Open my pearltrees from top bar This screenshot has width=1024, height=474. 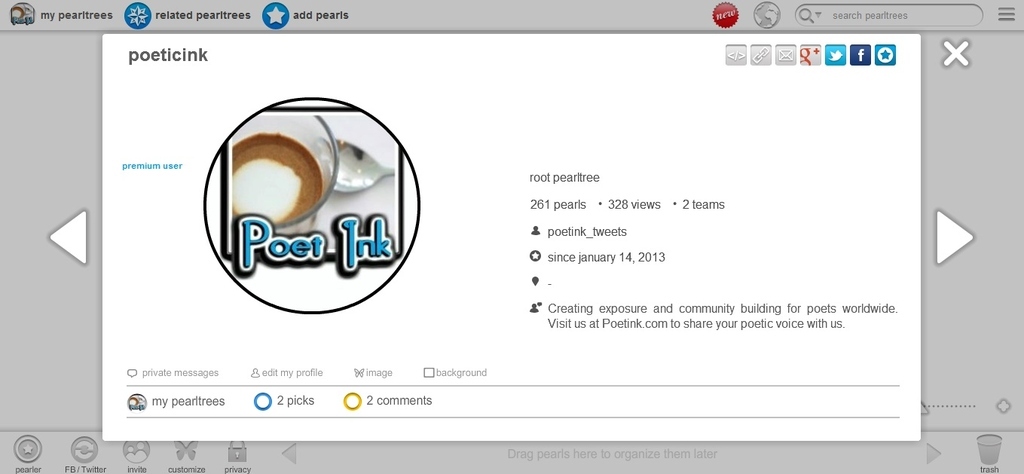click(x=61, y=15)
